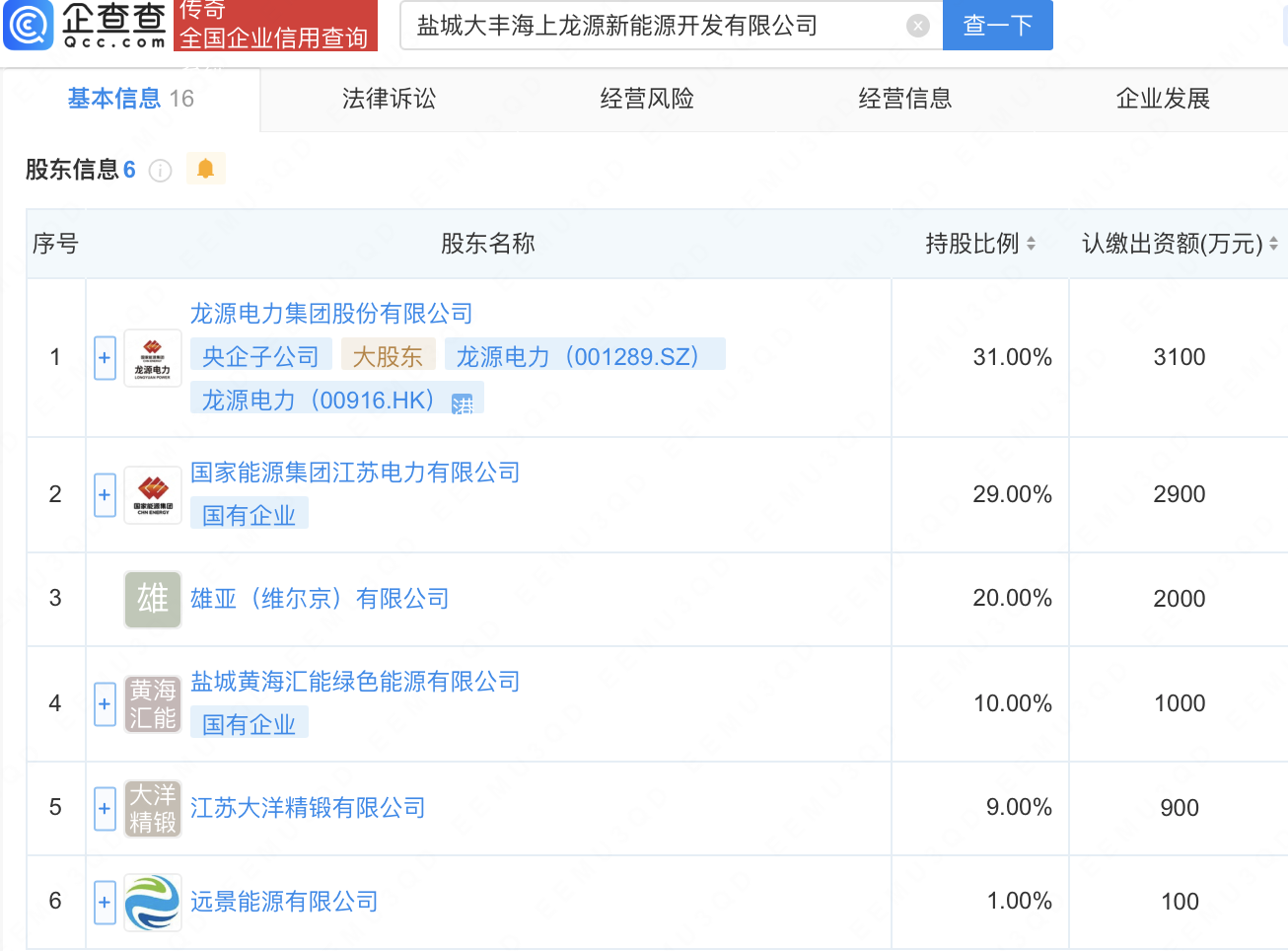
Task: Open the 经营风险 tab
Action: 647,99
